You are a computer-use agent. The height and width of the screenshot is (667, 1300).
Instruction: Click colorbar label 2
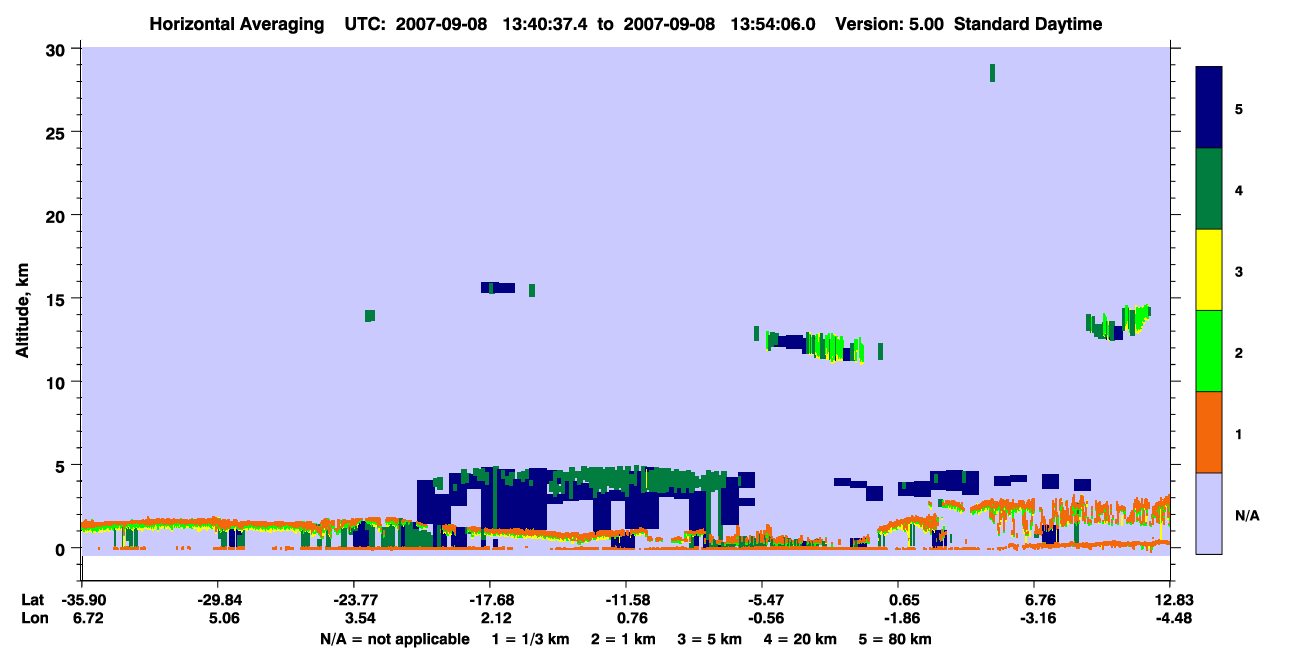(1239, 352)
